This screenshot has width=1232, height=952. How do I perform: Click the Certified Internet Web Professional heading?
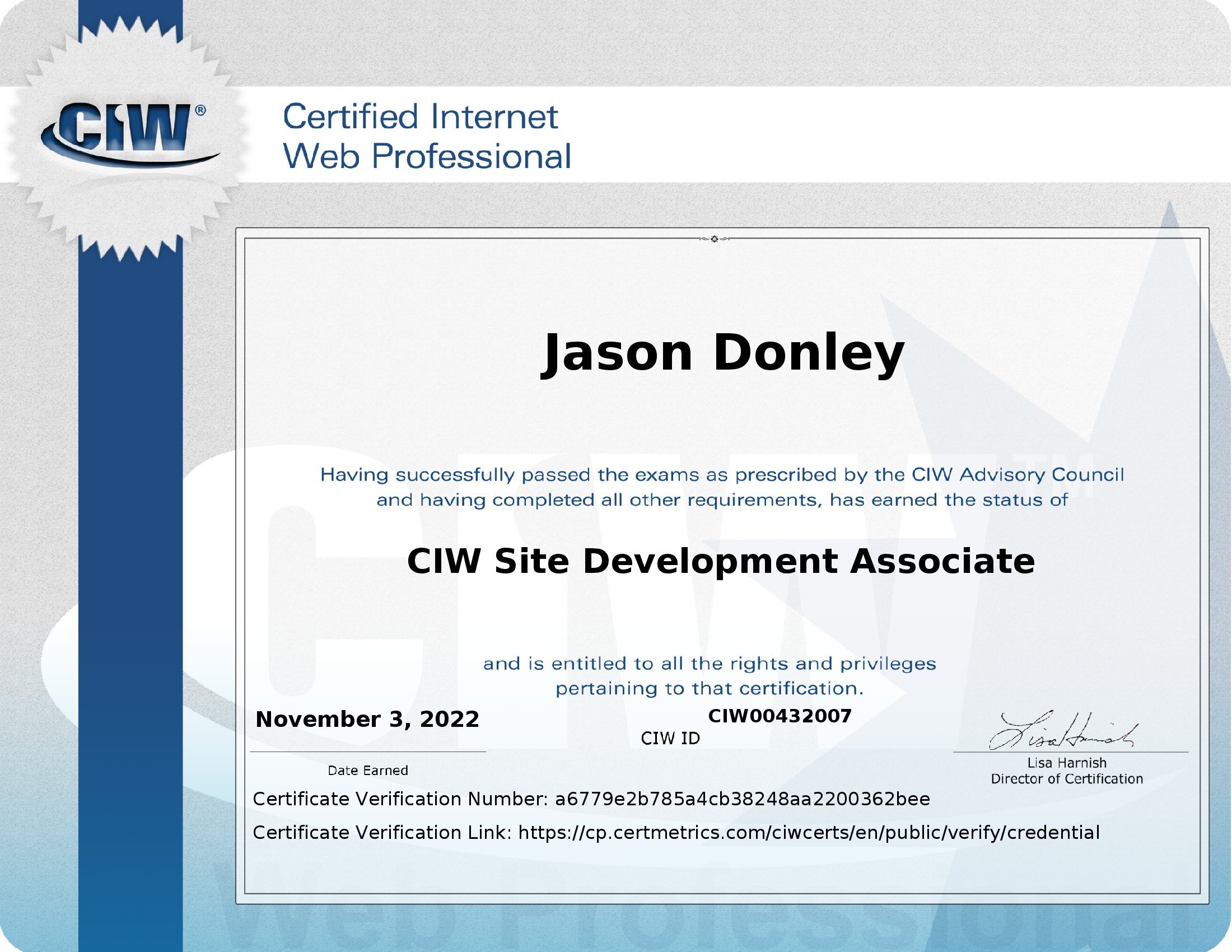[x=427, y=137]
